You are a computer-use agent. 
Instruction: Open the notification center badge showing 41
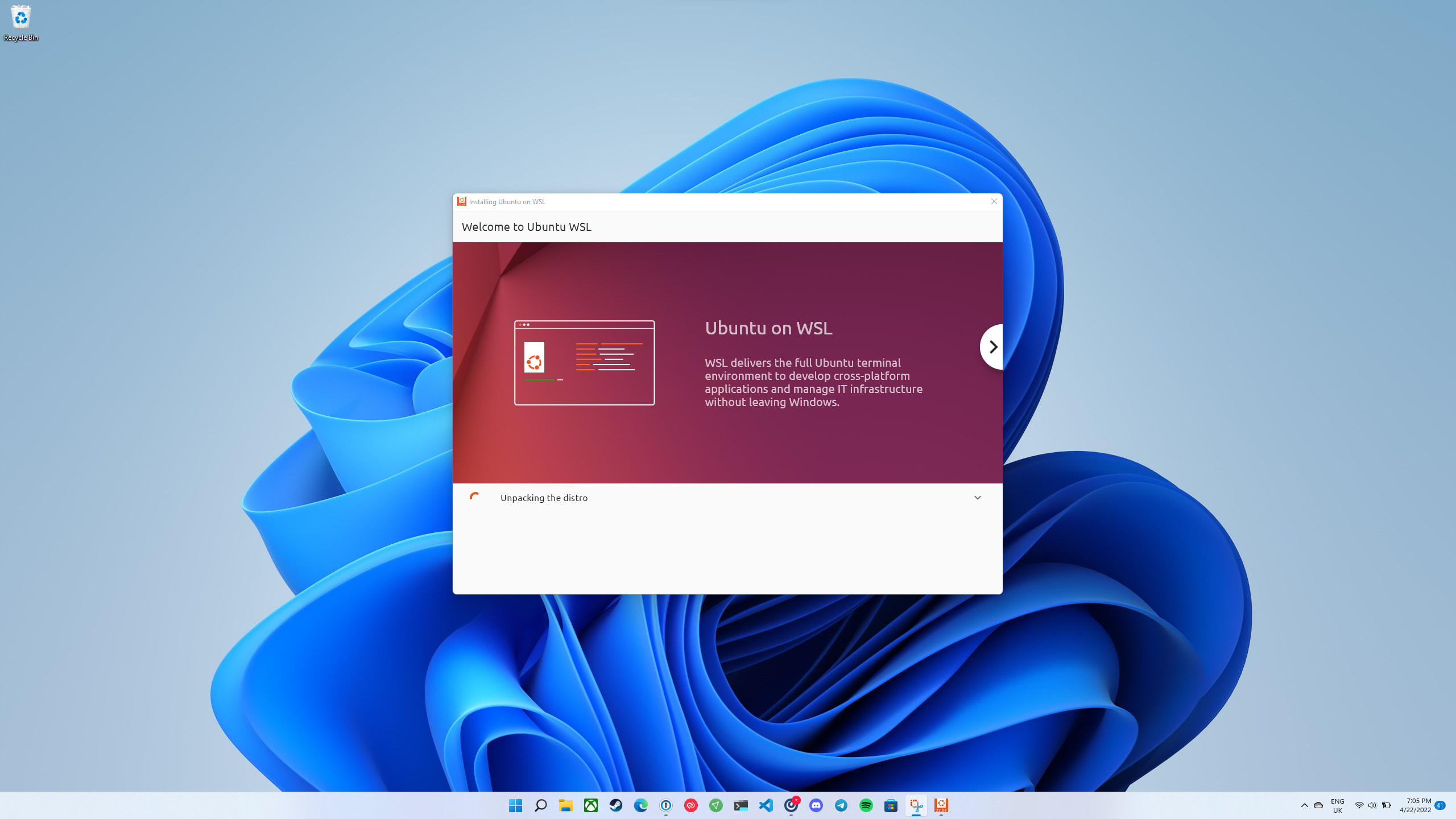(1440, 805)
